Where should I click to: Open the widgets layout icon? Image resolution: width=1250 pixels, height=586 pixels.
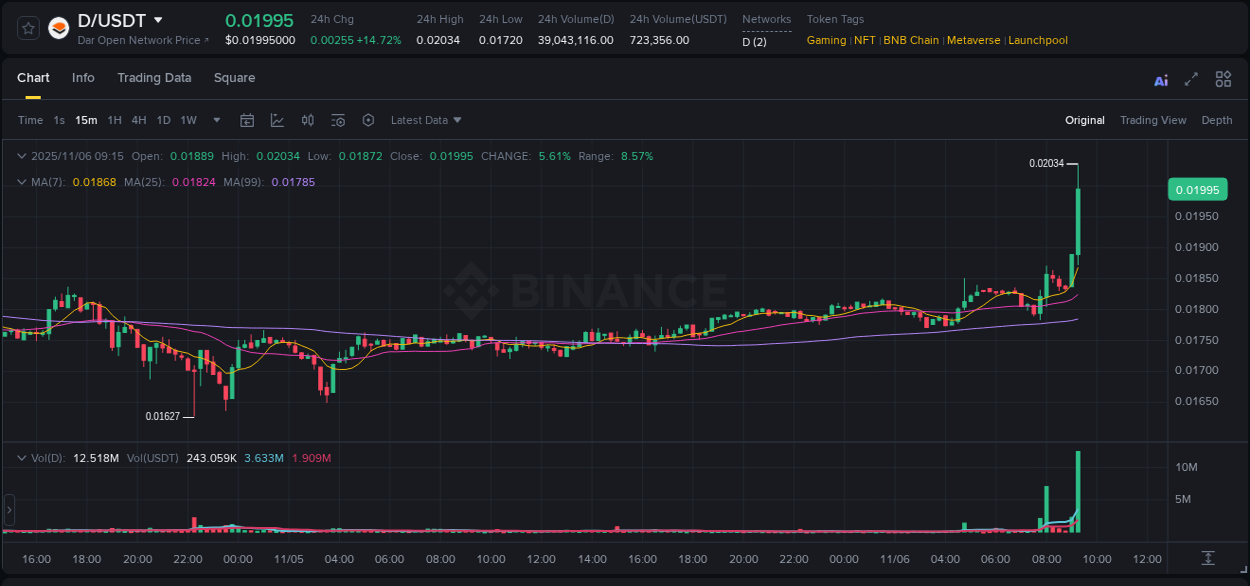tap(1223, 78)
